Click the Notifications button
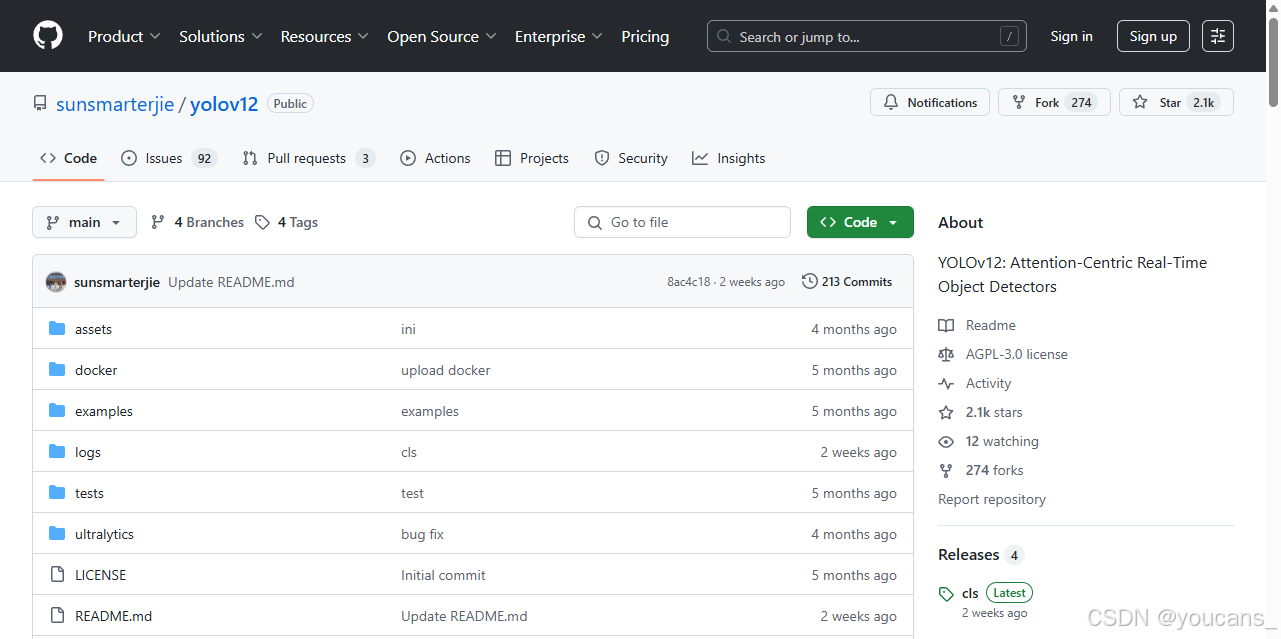The height and width of the screenshot is (639, 1281). click(x=930, y=102)
